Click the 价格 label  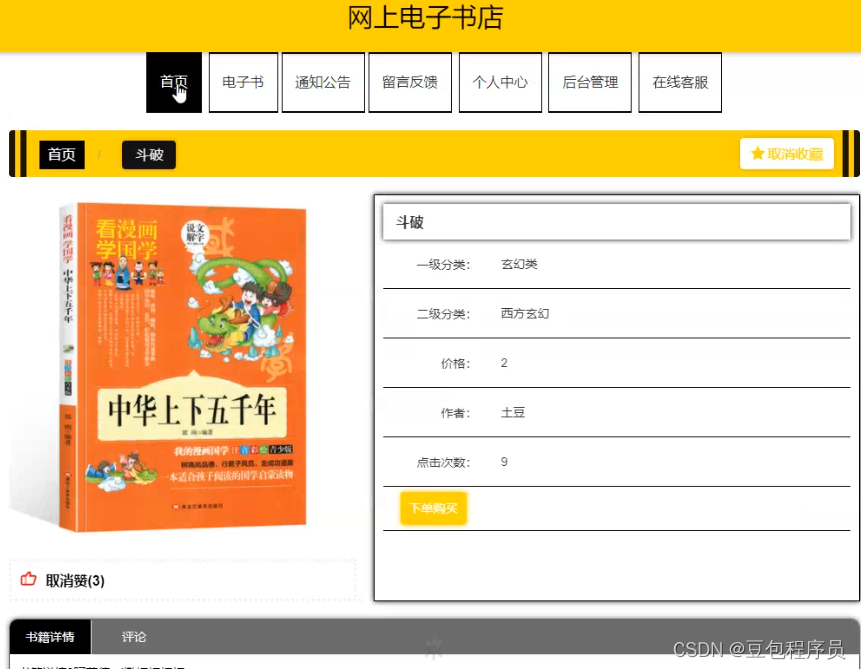(x=455, y=364)
